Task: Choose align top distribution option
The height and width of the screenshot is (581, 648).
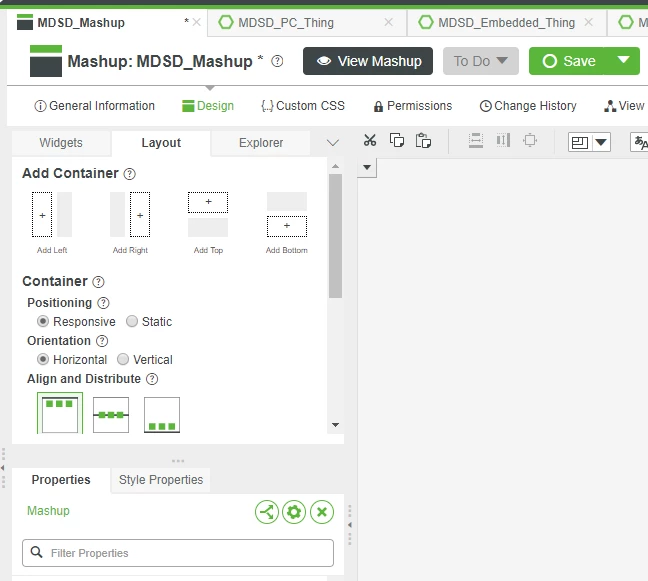Action: click(x=60, y=413)
